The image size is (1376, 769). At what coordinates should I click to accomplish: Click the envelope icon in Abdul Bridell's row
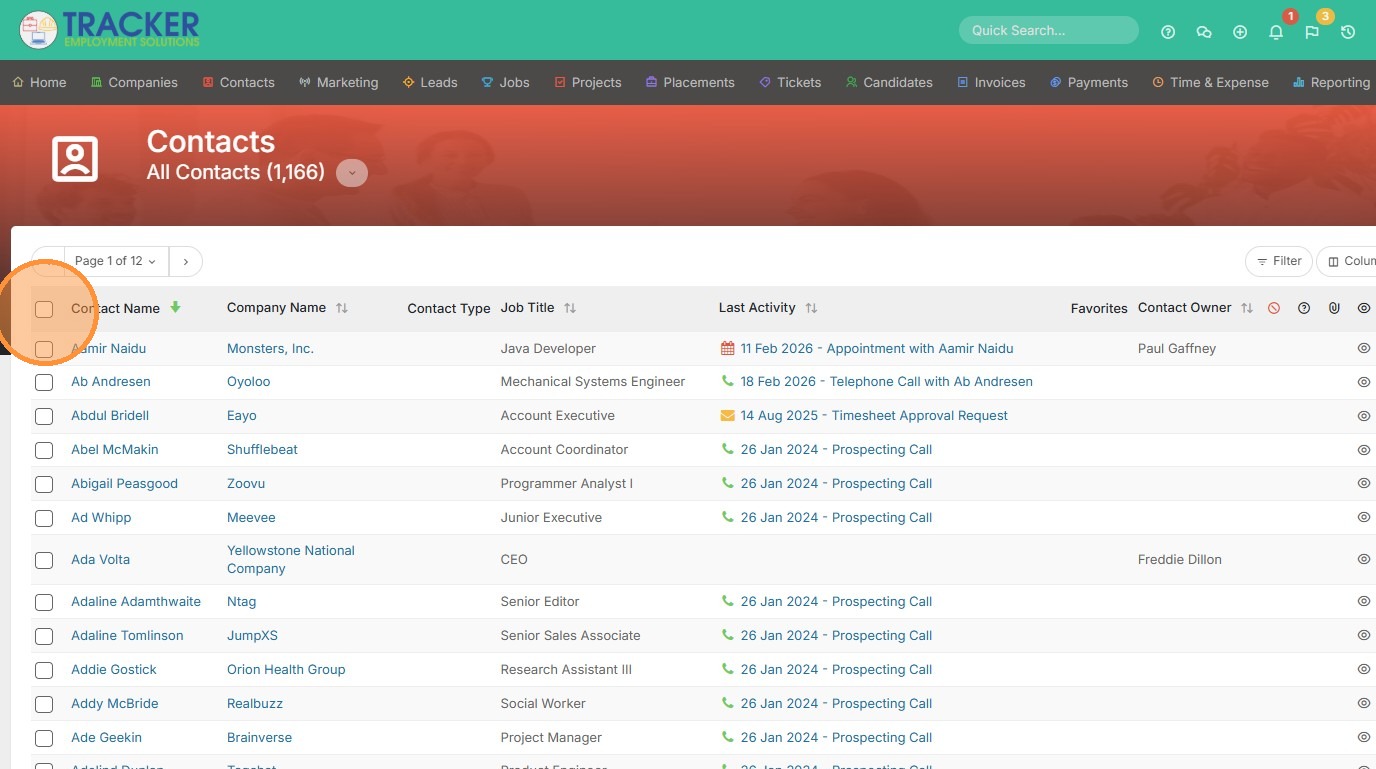coord(728,415)
